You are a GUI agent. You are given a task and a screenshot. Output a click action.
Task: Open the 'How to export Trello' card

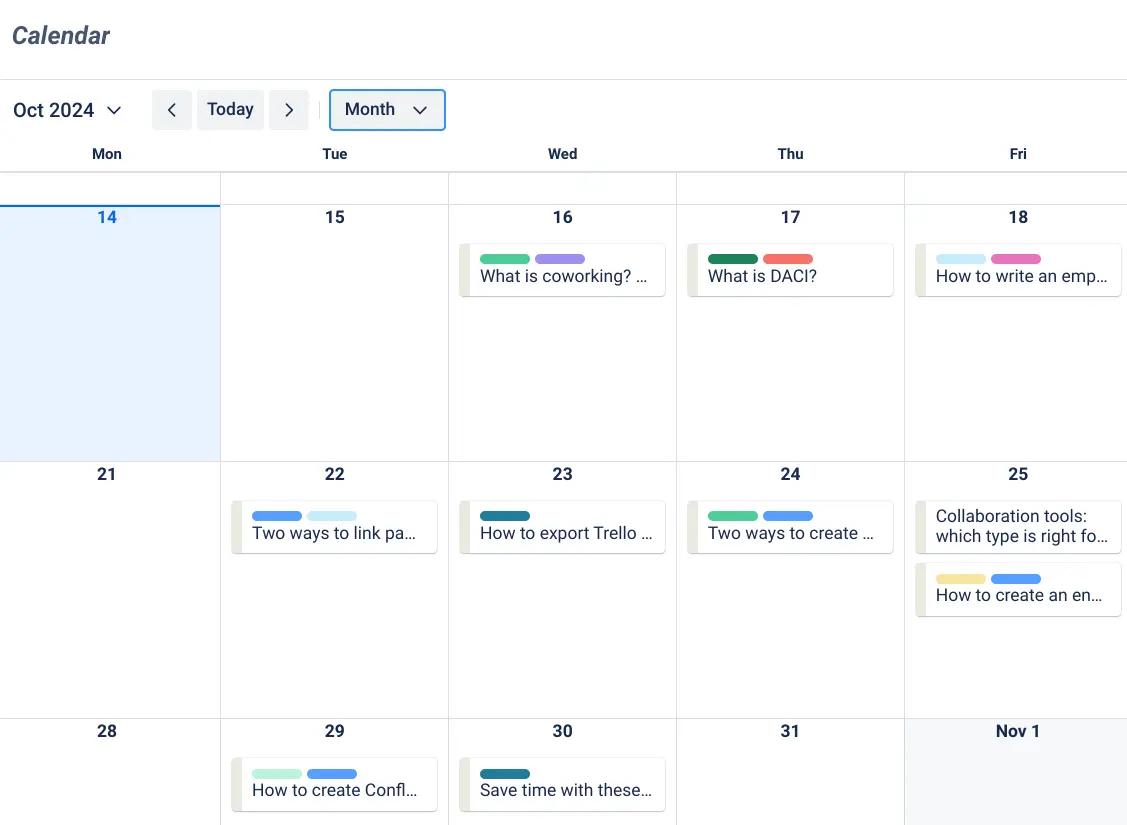562,527
